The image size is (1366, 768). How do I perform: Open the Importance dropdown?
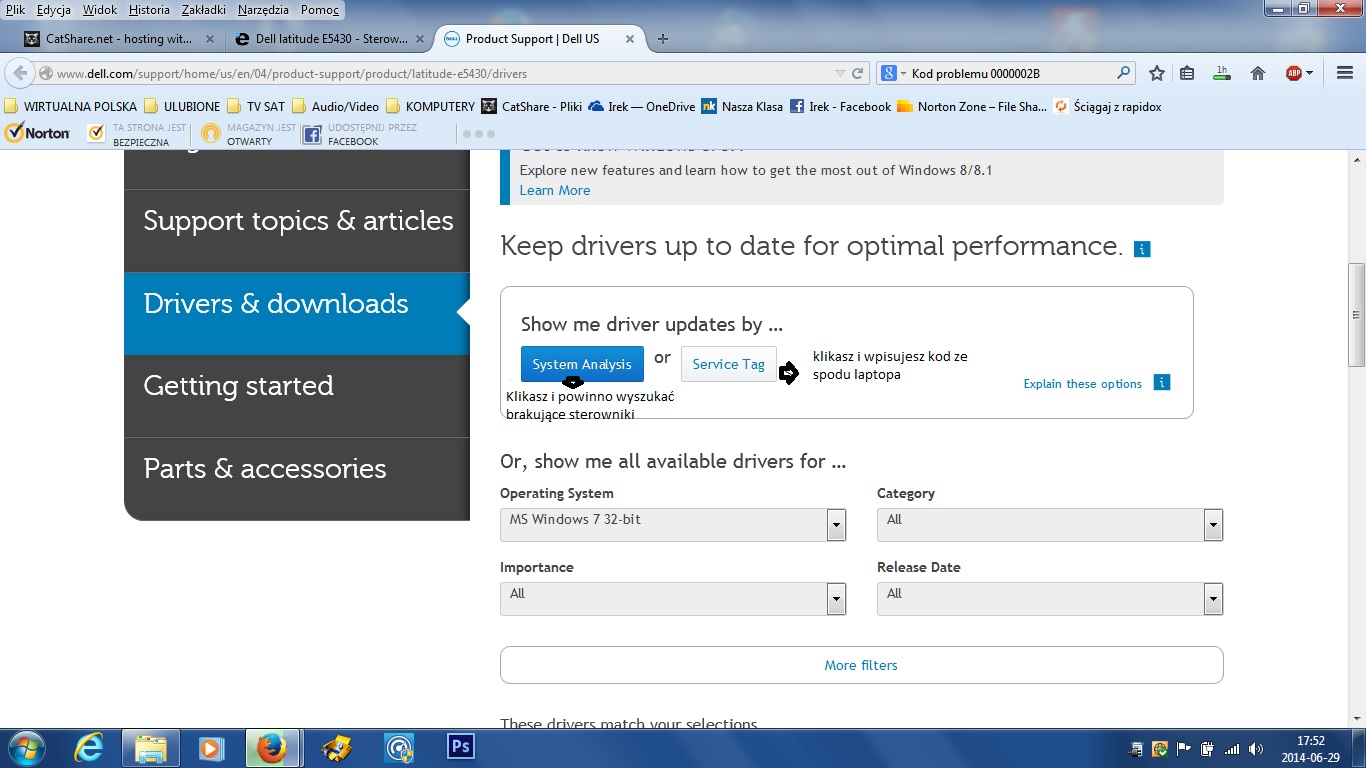coord(673,598)
